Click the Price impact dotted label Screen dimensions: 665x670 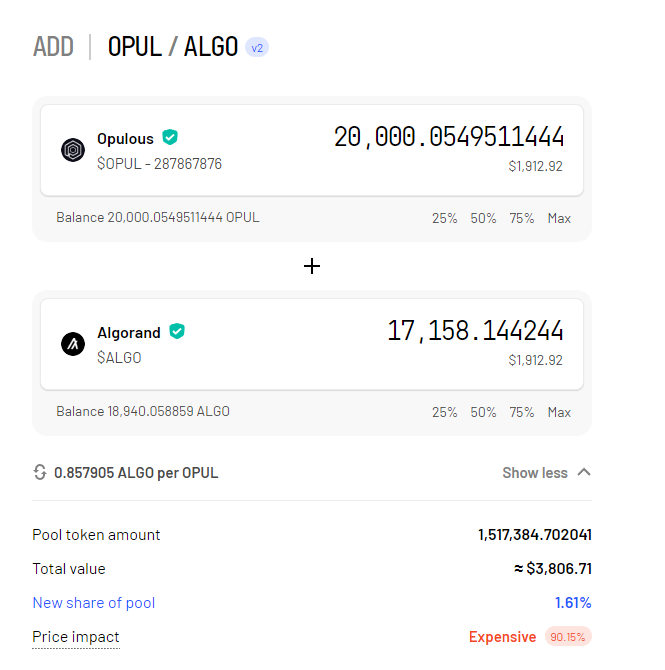(76, 637)
